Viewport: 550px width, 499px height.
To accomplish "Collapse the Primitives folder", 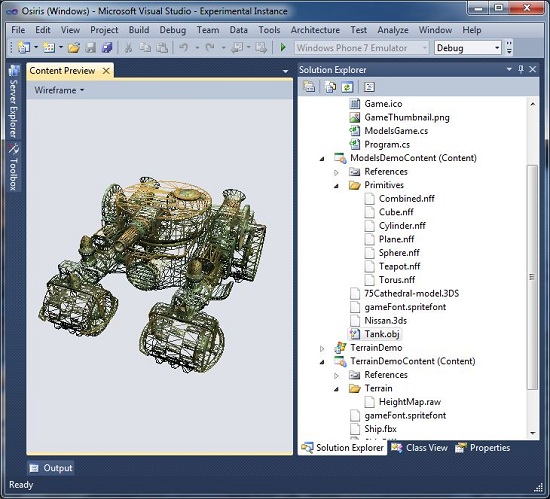I will 336,186.
